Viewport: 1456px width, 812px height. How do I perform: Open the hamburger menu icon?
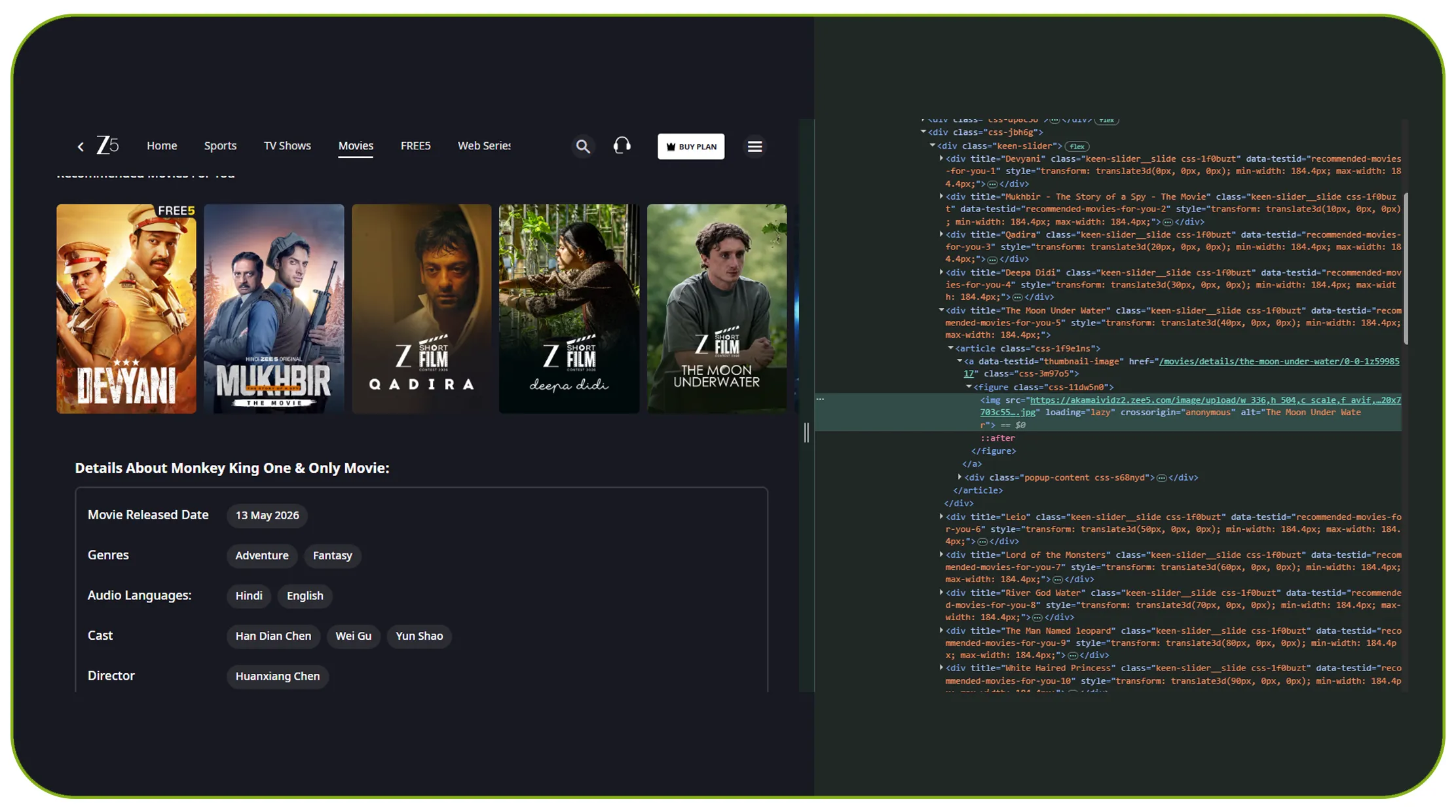pos(755,147)
